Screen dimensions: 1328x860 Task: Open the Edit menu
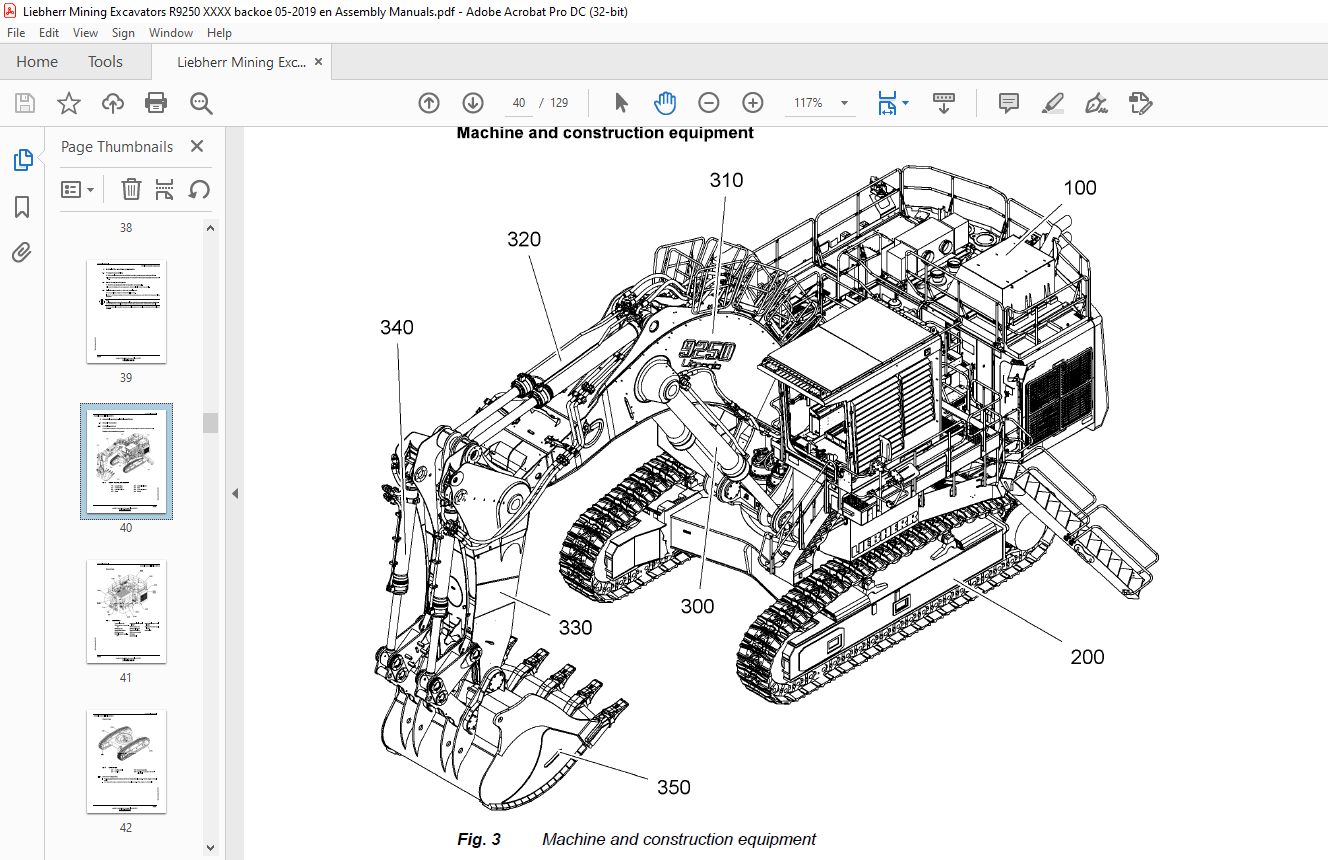49,33
